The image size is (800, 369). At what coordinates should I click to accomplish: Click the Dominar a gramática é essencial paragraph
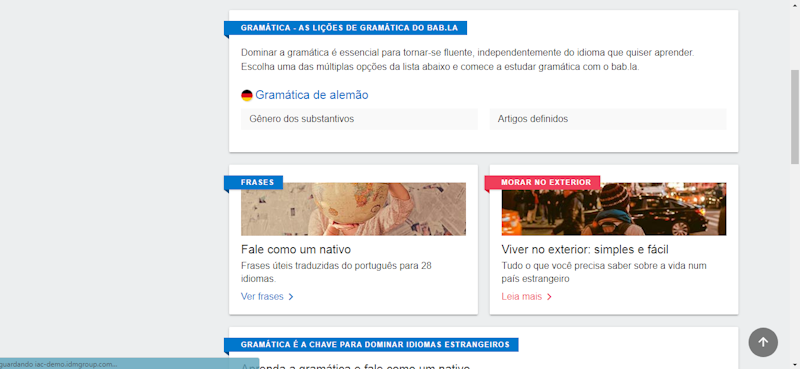pos(468,60)
